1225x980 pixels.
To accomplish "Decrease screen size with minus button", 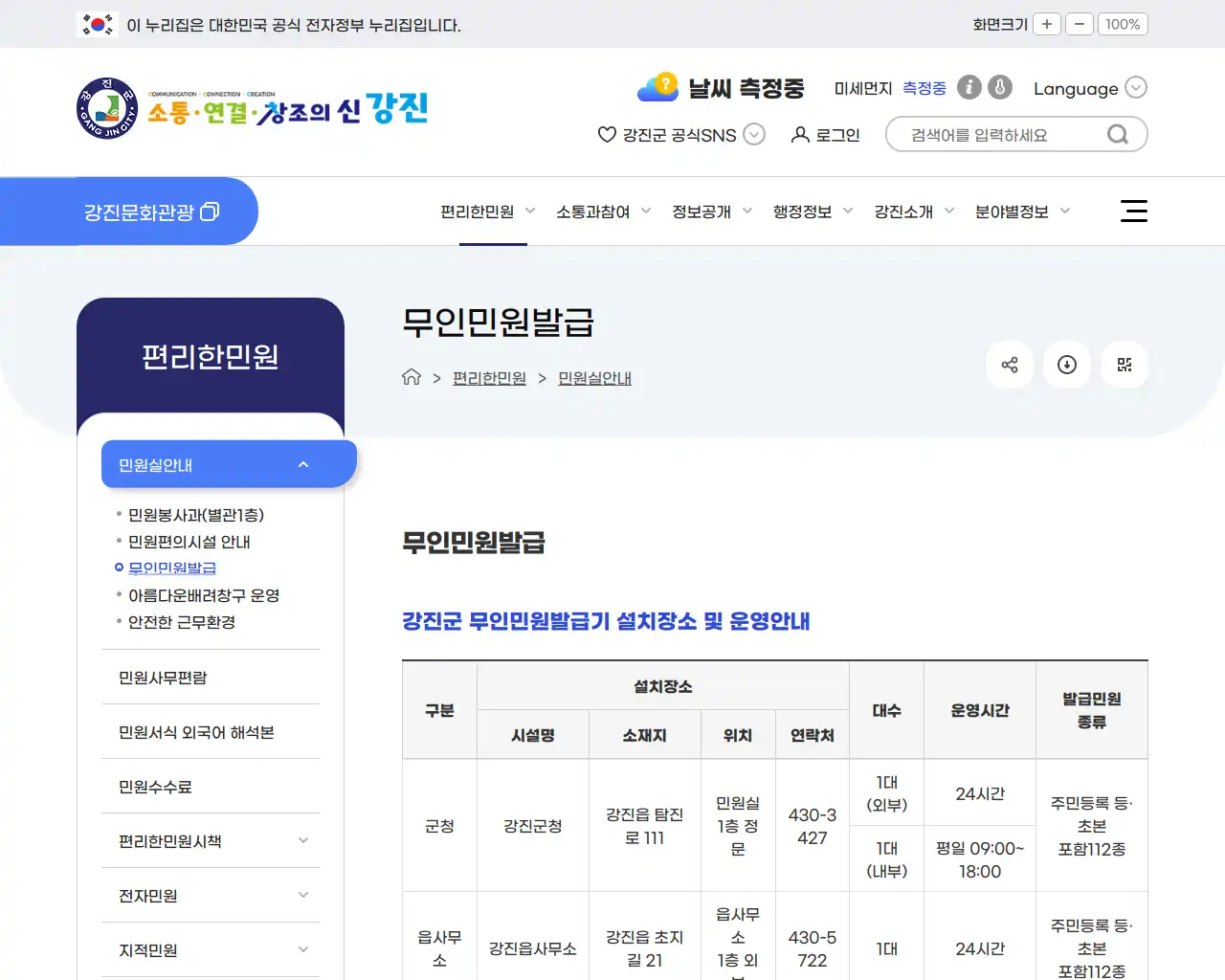I will [1079, 24].
